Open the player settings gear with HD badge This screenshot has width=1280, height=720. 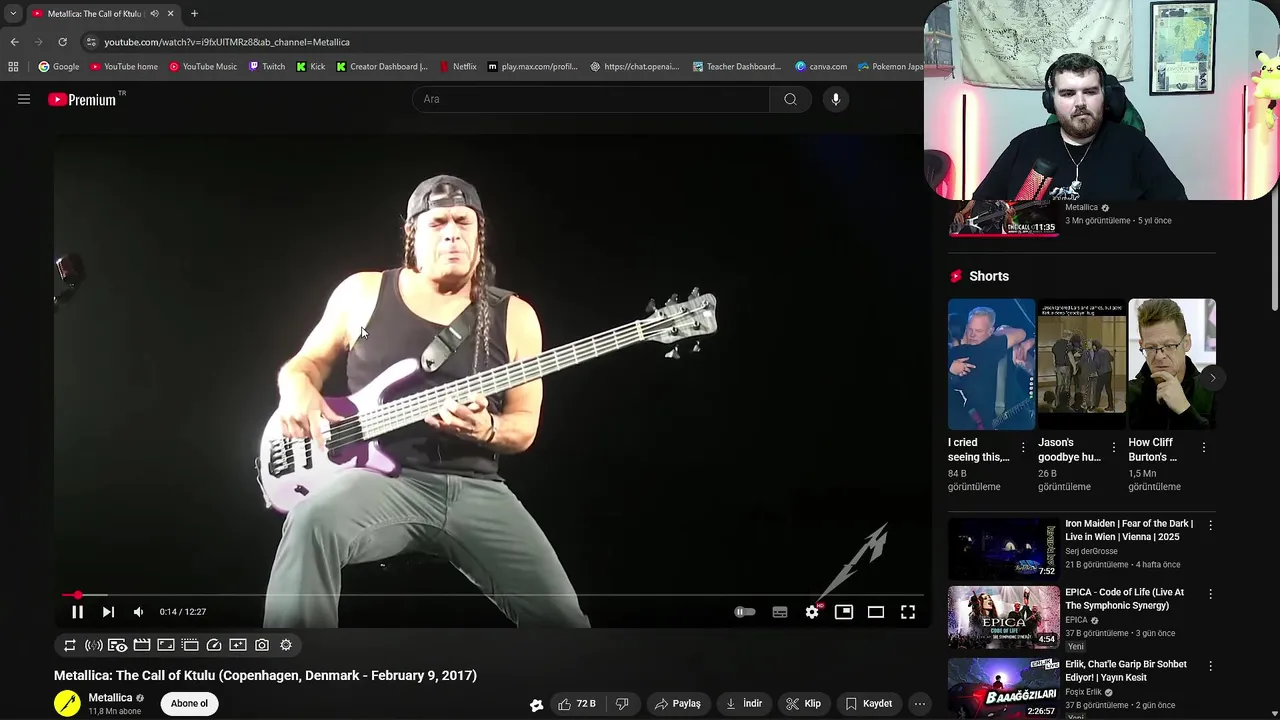click(x=812, y=612)
